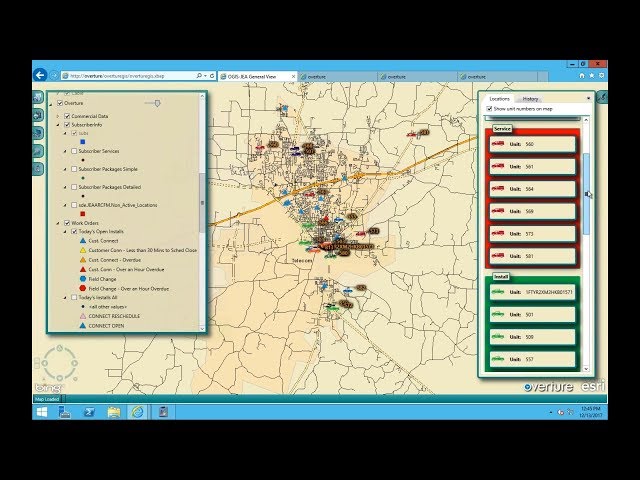The width and height of the screenshot is (640, 480).
Task: Open Server Manager from the taskbar
Action: pyautogui.click(x=64, y=412)
